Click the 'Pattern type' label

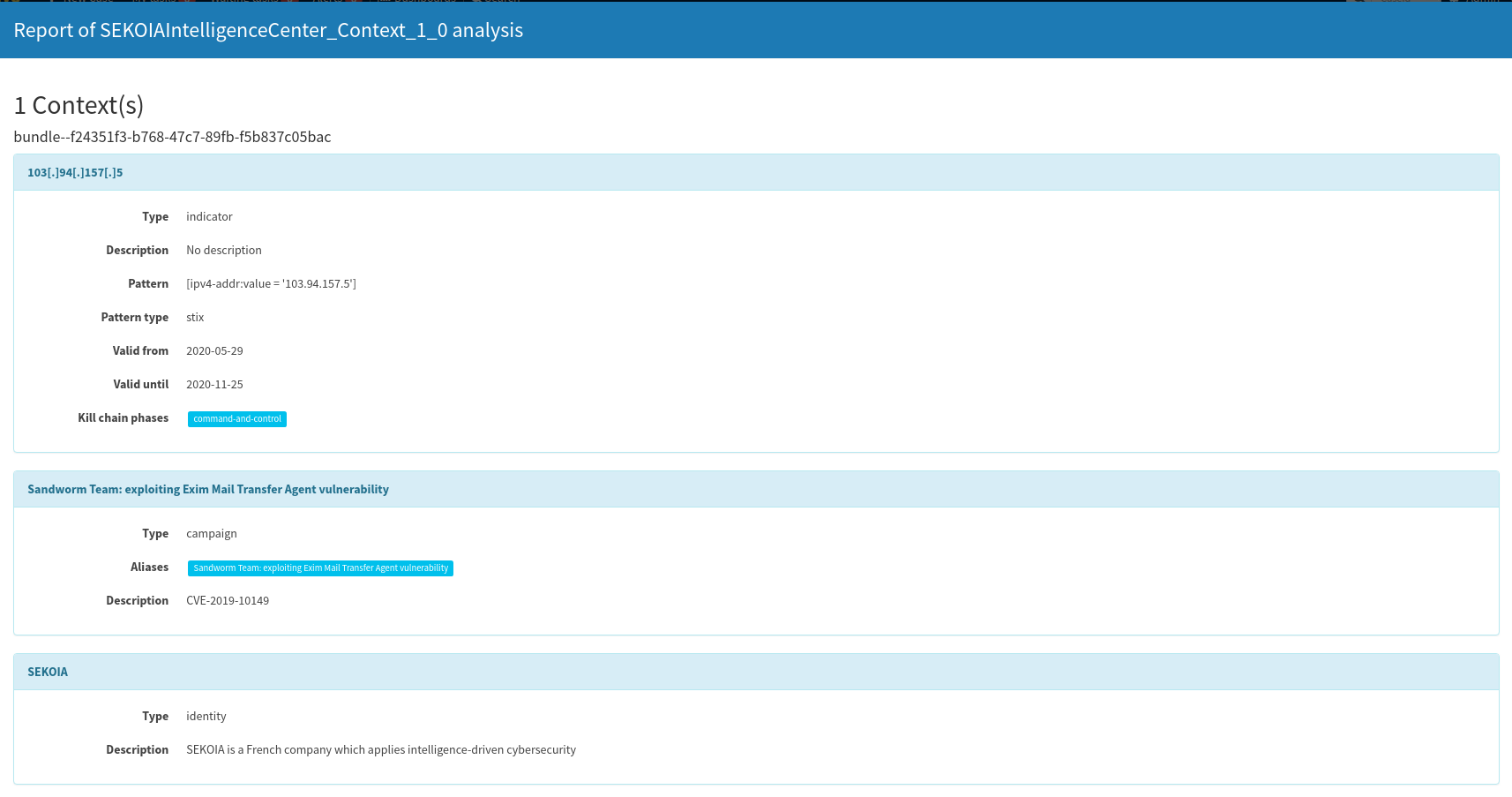coord(134,317)
